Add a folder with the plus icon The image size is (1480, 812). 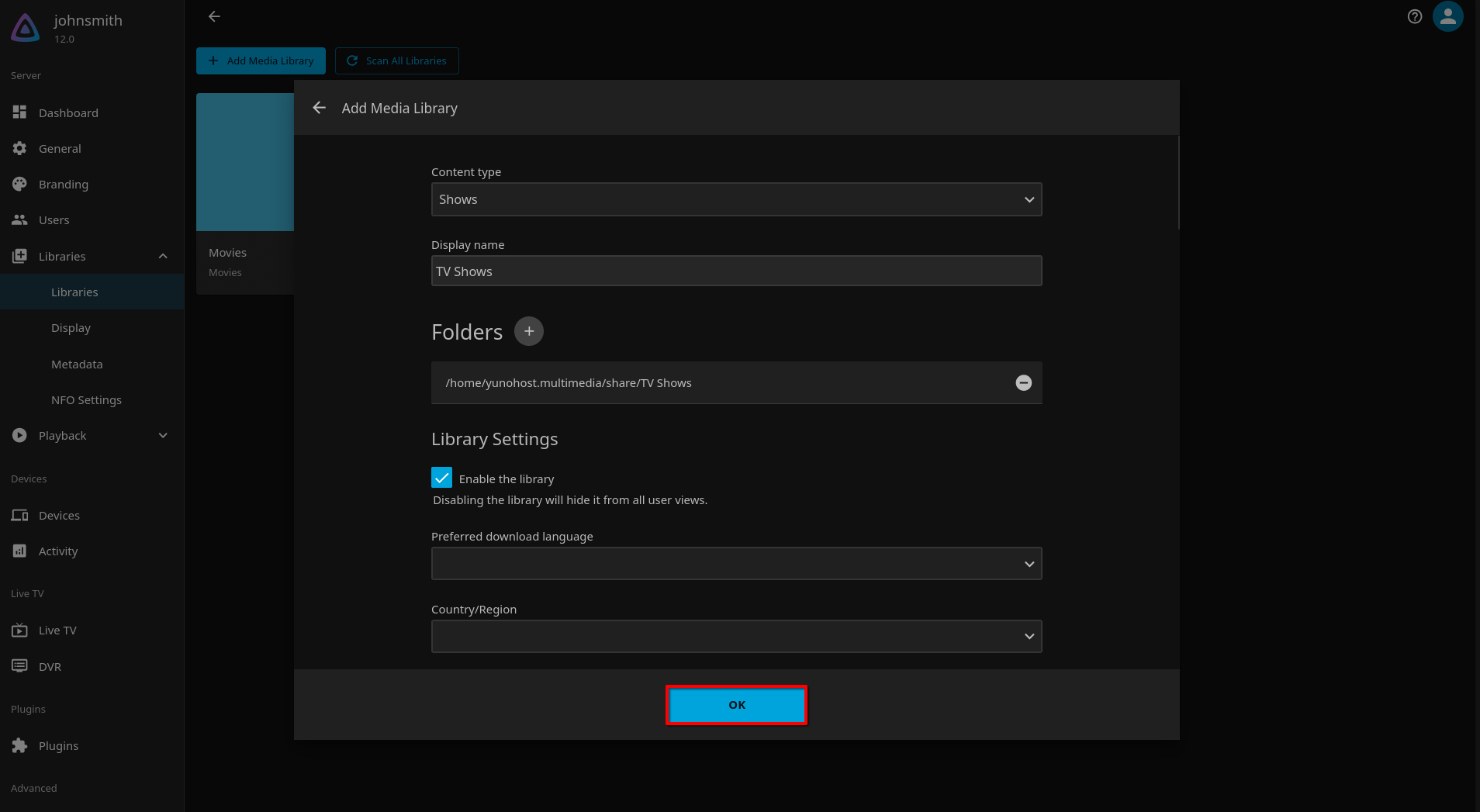(x=529, y=331)
